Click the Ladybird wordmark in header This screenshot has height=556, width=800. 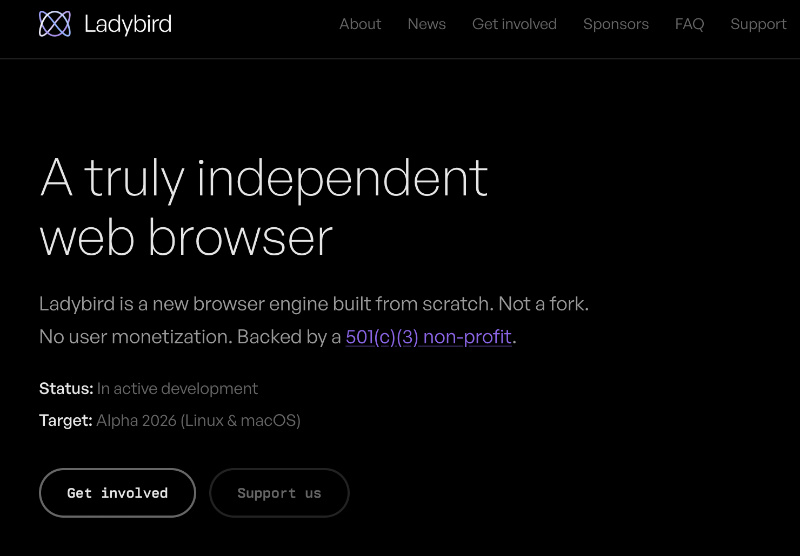pyautogui.click(x=128, y=24)
